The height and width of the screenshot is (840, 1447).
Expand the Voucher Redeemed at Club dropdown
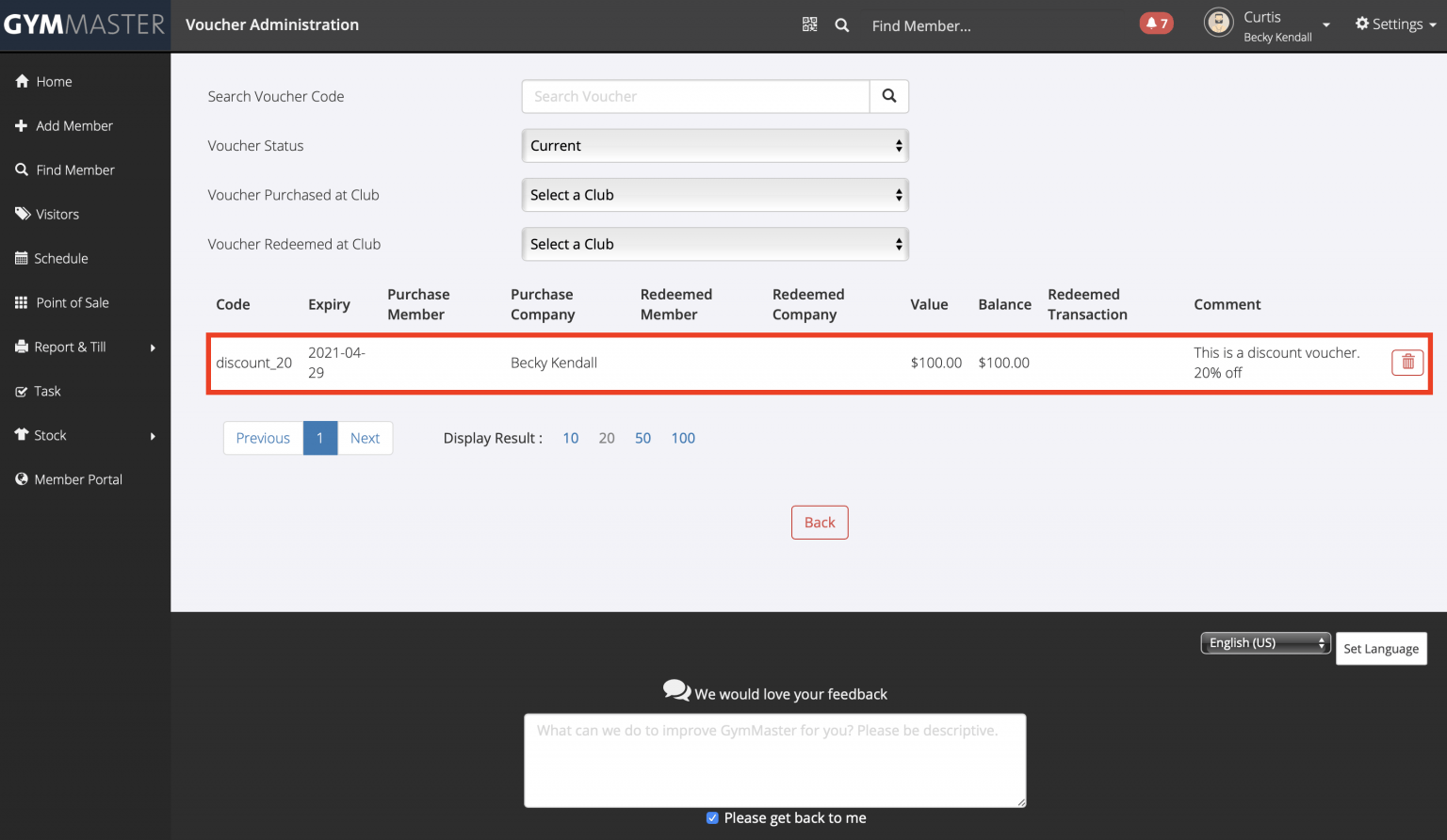[714, 244]
